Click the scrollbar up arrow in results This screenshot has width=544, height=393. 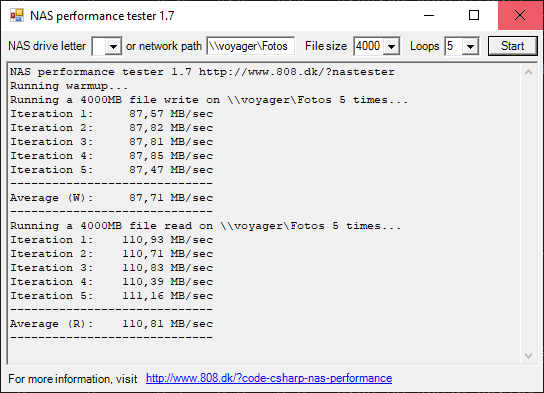pyautogui.click(x=528, y=72)
